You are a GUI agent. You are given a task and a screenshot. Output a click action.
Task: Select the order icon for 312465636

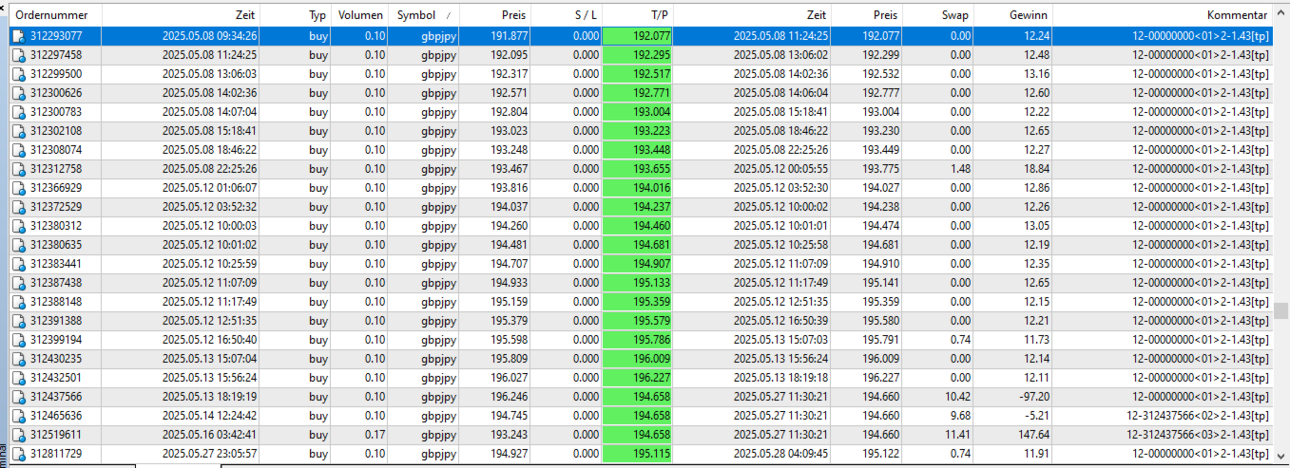click(18, 415)
